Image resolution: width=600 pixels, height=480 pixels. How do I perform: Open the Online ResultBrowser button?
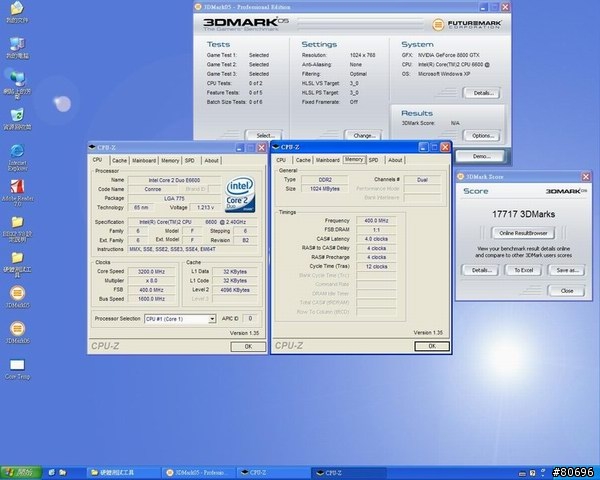pos(523,233)
